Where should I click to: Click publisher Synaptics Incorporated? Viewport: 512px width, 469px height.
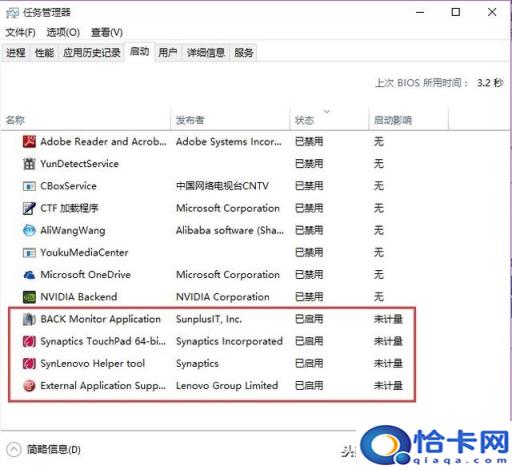tap(229, 341)
